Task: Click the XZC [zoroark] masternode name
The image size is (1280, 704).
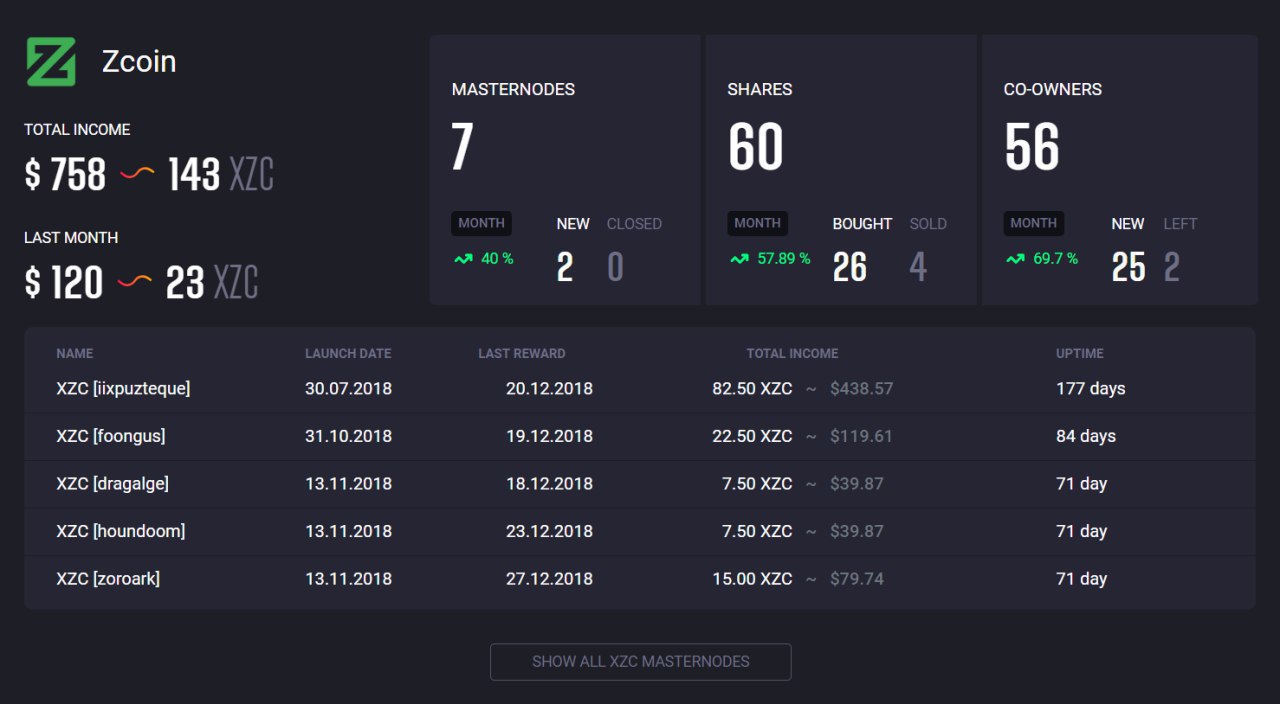Action: pyautogui.click(x=108, y=578)
